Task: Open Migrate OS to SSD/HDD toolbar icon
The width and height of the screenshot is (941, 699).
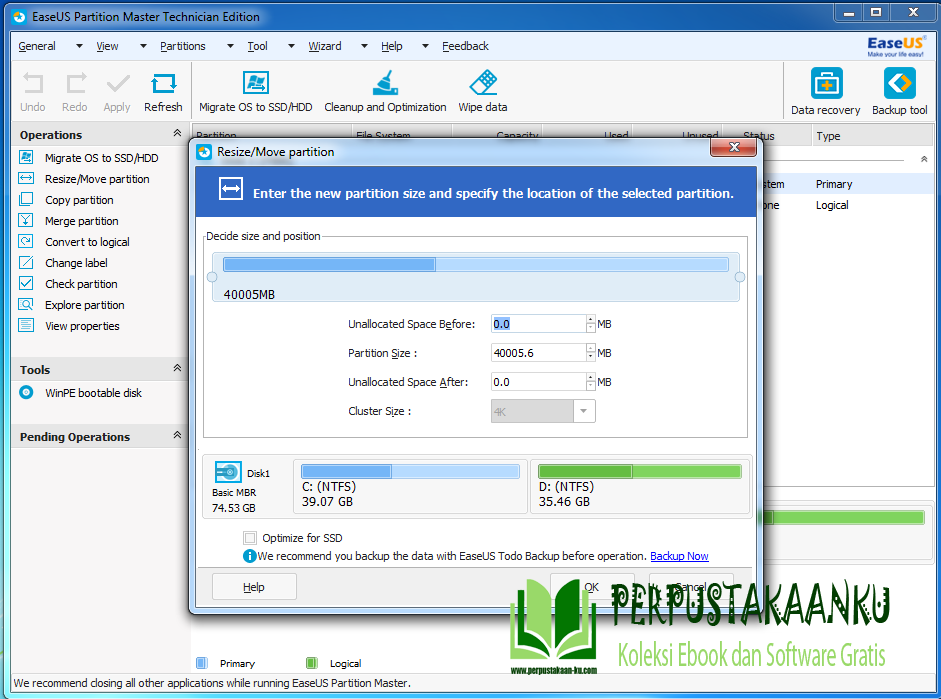Action: 256,83
